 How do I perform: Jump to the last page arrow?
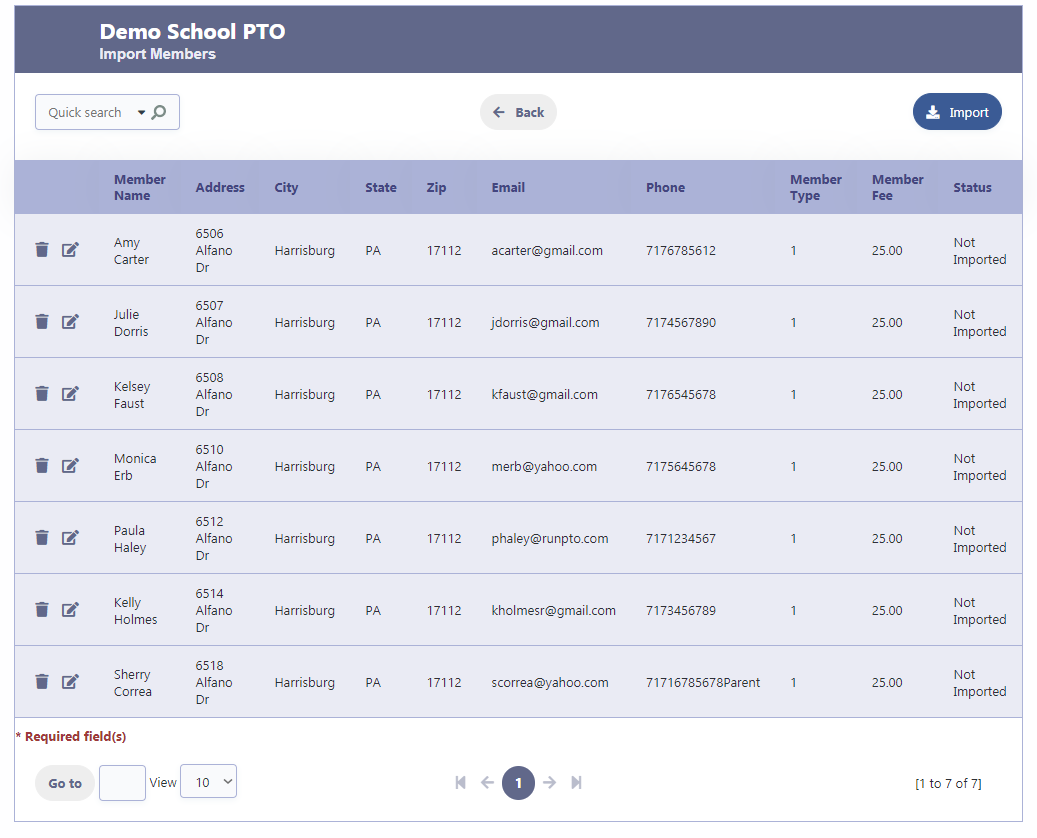577,783
